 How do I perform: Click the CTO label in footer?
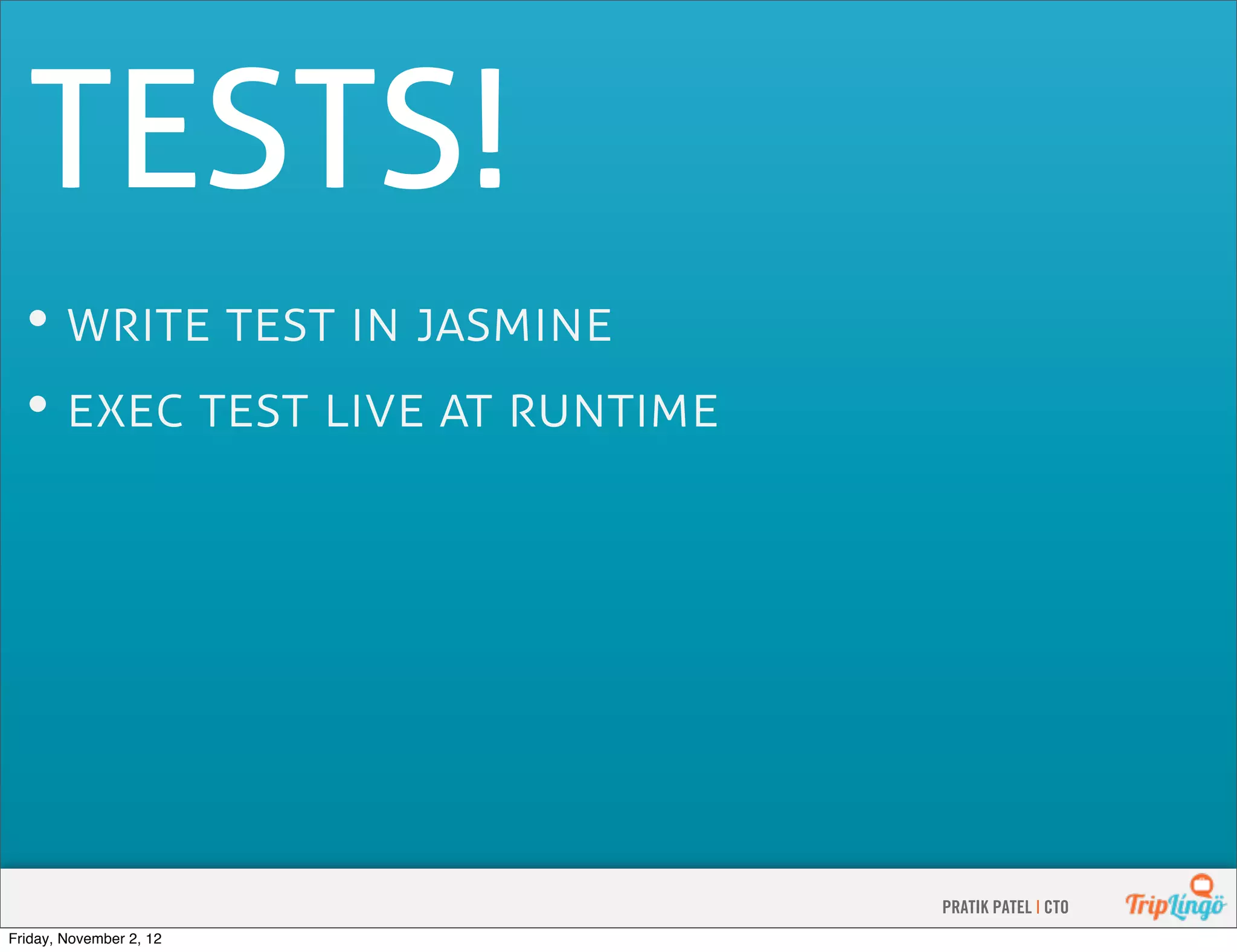click(x=1056, y=907)
